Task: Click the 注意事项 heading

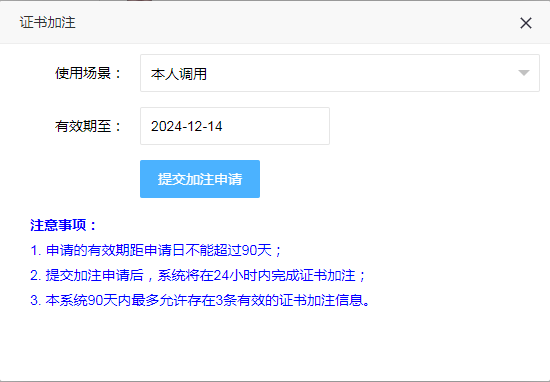Action: pyautogui.click(x=63, y=225)
